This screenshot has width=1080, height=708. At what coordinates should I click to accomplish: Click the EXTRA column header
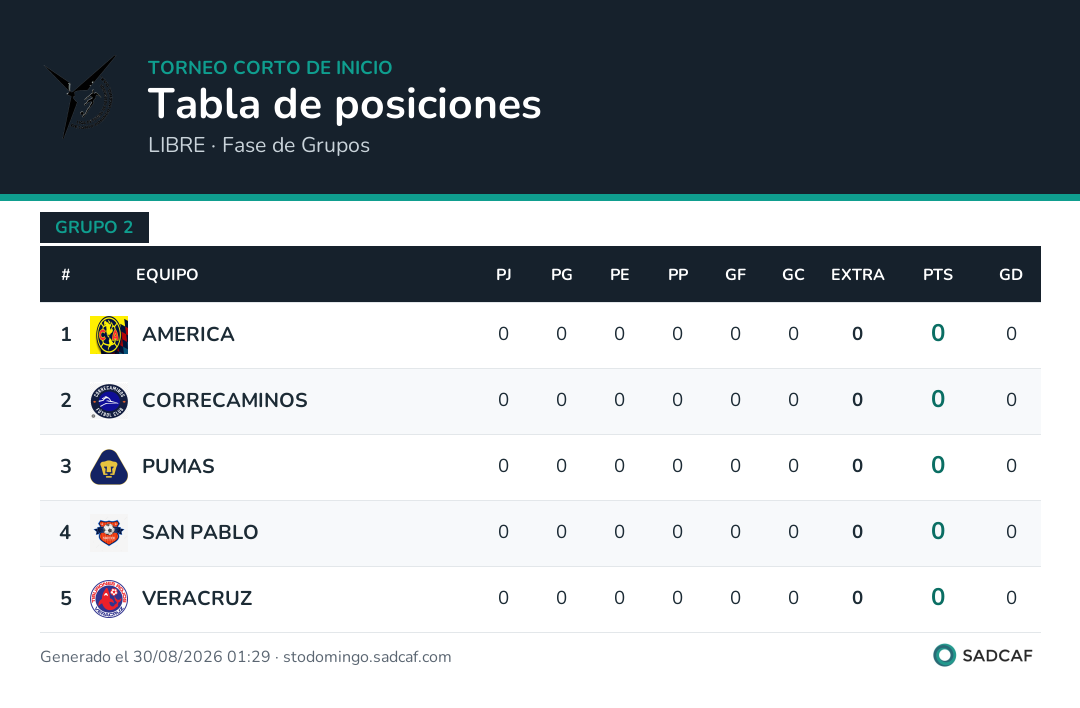point(858,275)
